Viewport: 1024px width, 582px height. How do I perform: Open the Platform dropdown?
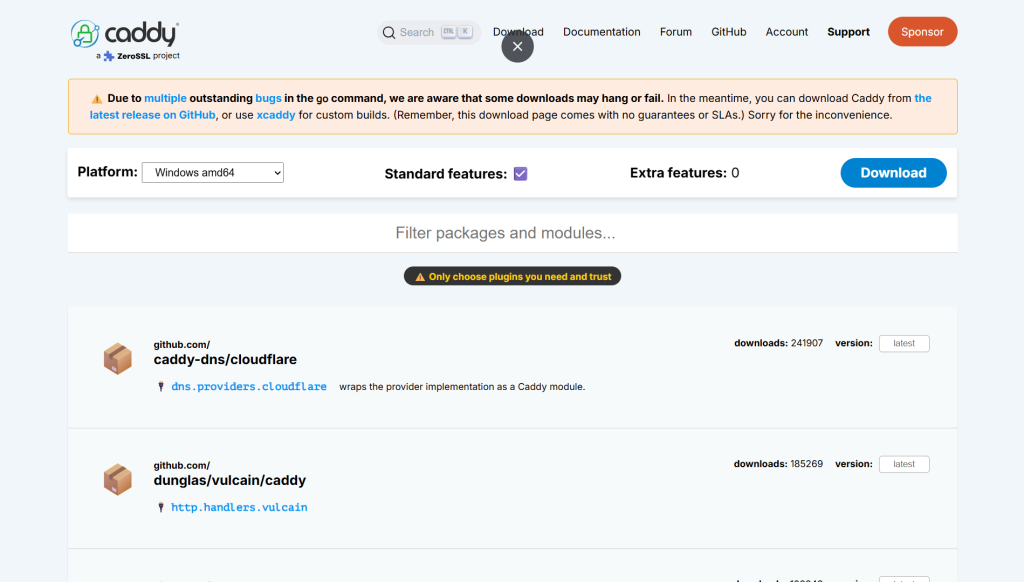tap(213, 172)
